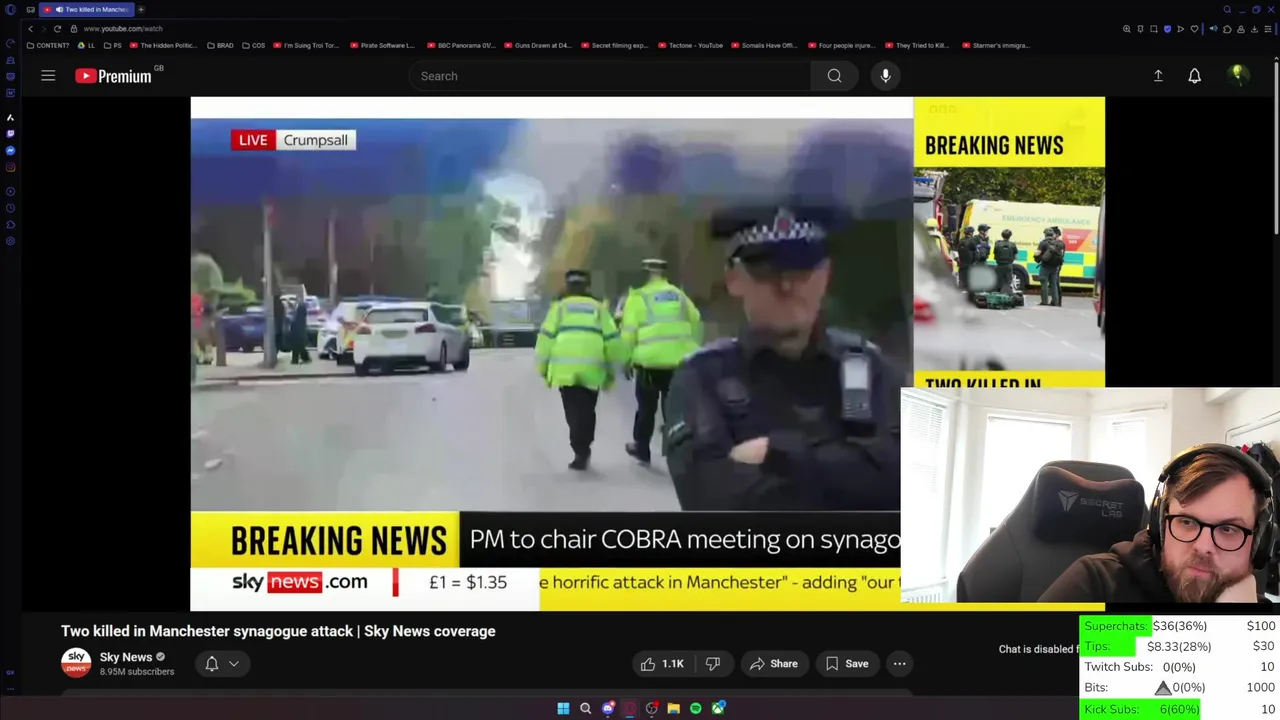Open 'Secret filming exp...' bookmark
The image size is (1280, 720).
click(x=615, y=45)
